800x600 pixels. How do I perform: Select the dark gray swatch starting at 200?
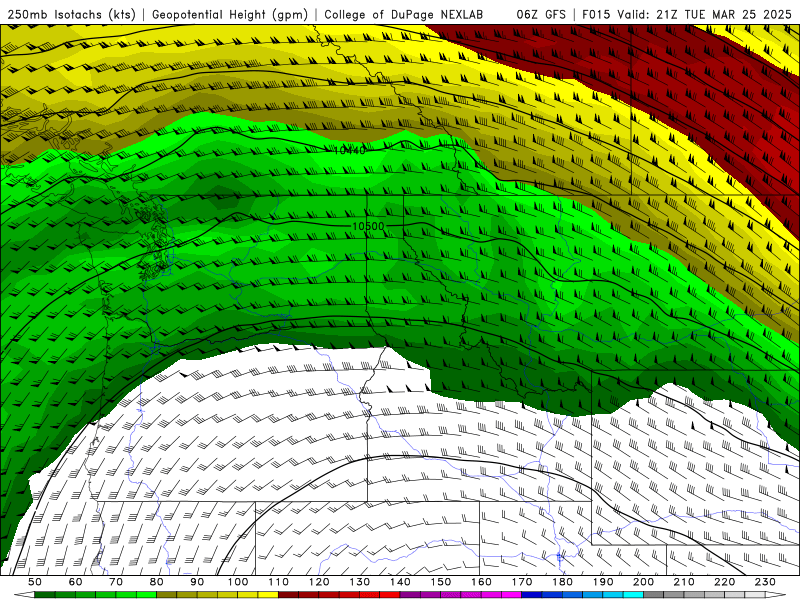tap(654, 595)
